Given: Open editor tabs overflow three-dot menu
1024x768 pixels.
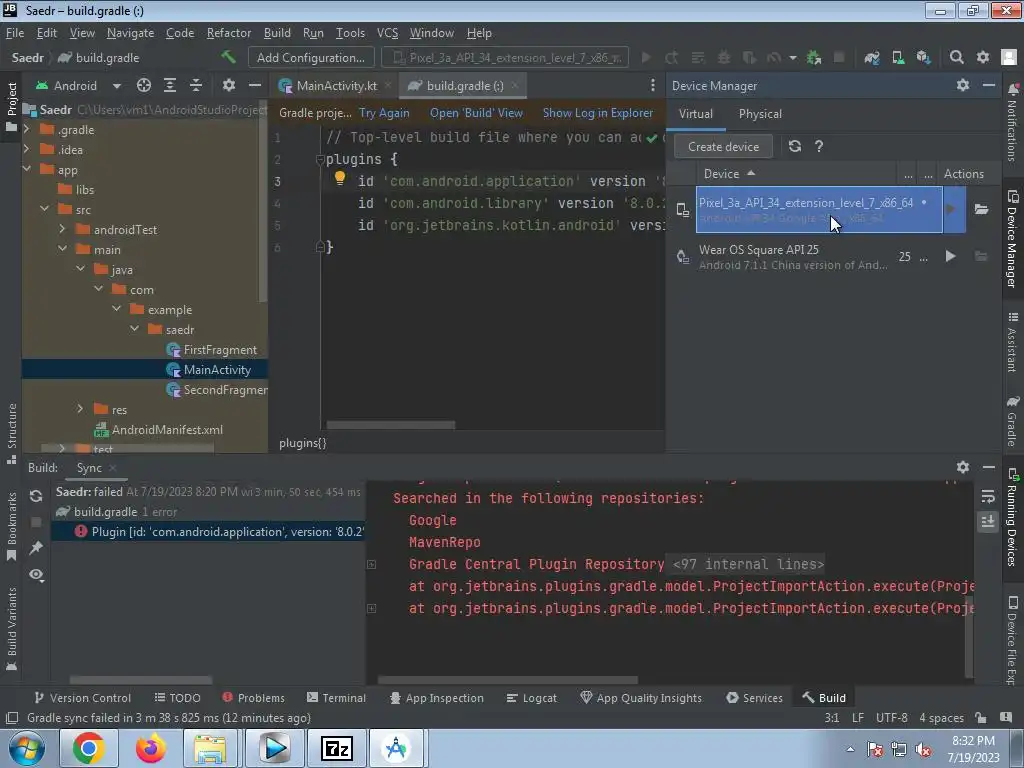Looking at the screenshot, I should point(652,86).
